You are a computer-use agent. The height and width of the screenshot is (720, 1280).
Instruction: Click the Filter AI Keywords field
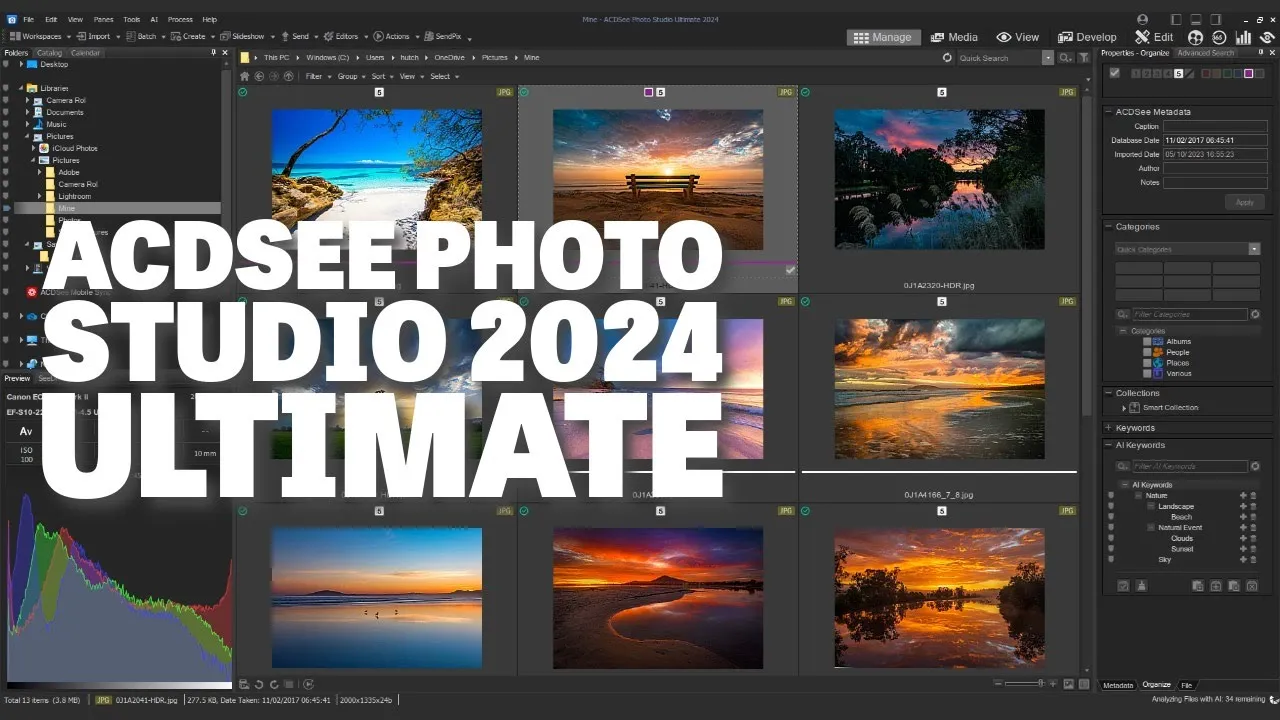(x=1189, y=466)
